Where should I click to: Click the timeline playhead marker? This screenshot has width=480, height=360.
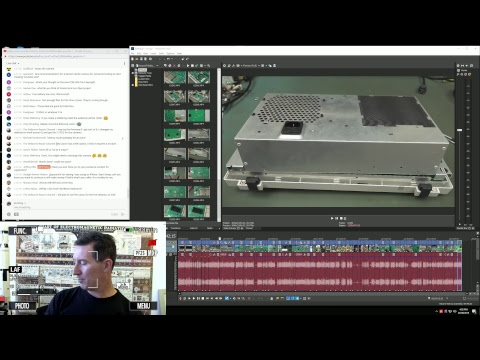(220, 238)
